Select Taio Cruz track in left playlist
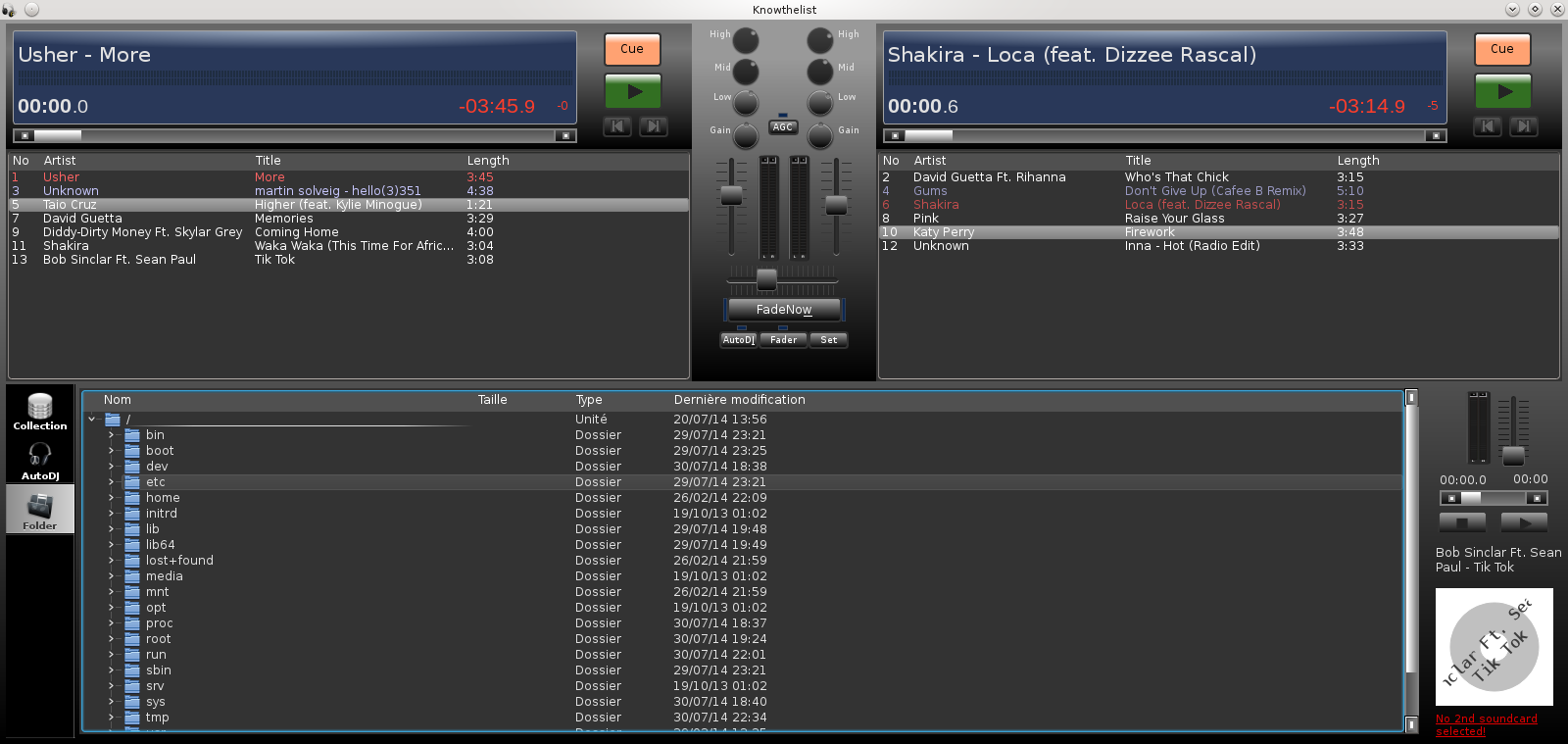1568x744 pixels. (x=349, y=205)
